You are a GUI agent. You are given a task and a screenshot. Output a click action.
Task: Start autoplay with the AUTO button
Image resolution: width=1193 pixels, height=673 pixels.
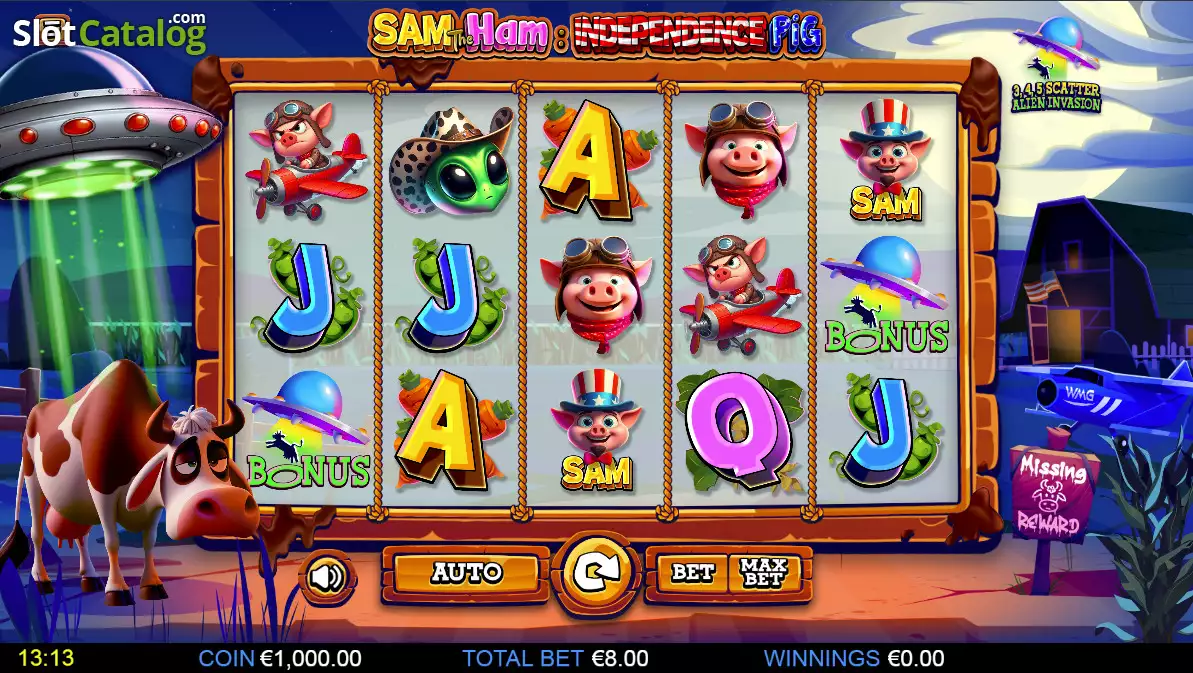466,573
